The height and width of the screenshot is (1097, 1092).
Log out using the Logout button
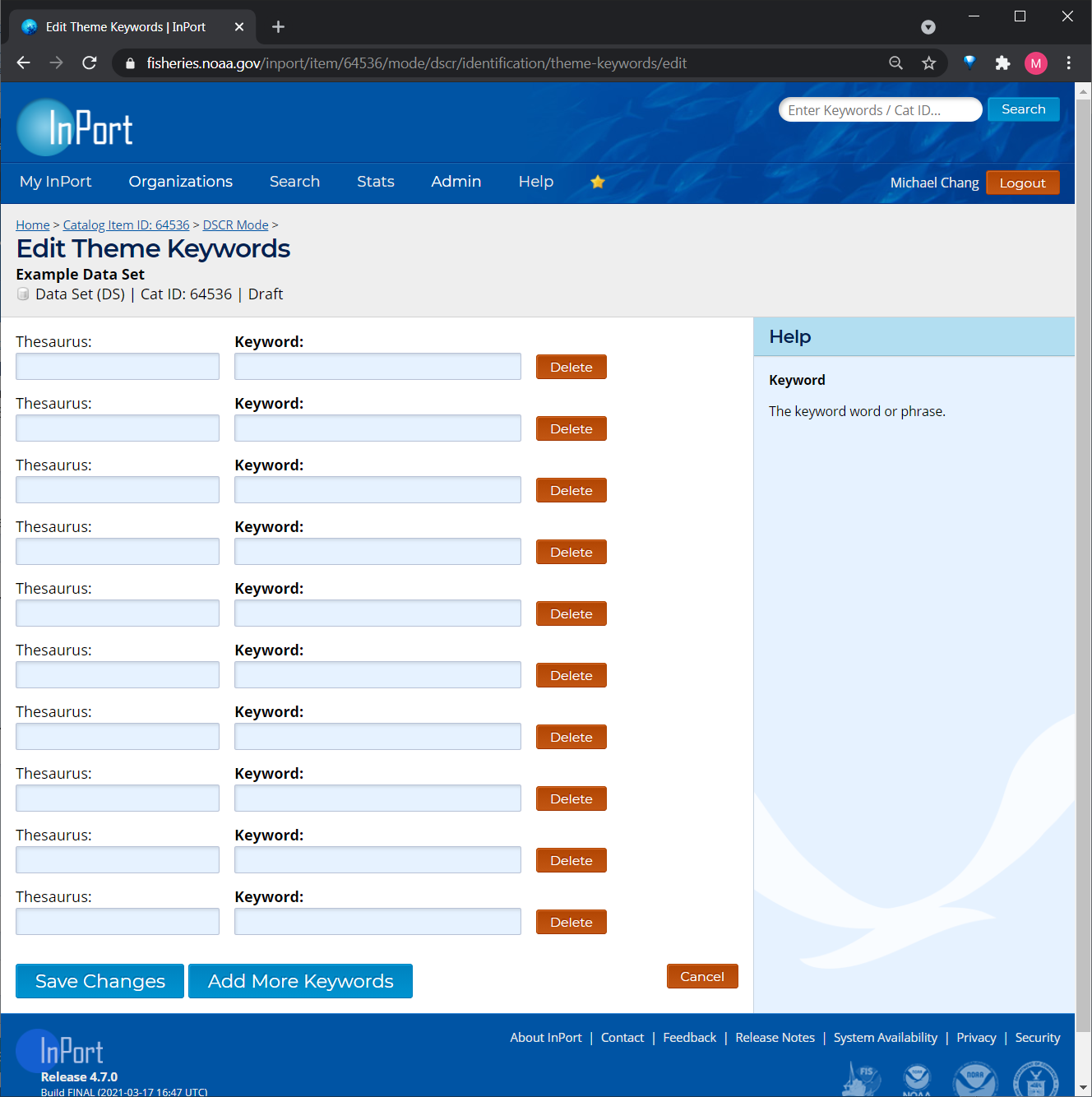click(1023, 183)
